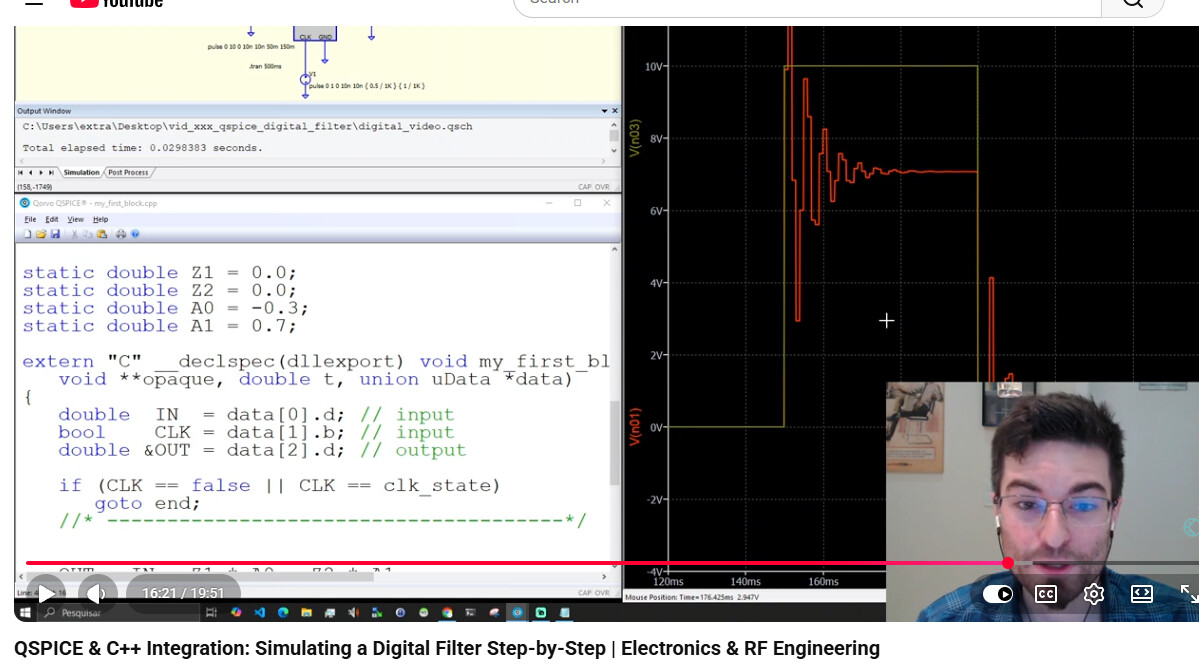Image resolution: width=1199 pixels, height=666 pixels.
Task: Play the YouTube video
Action: pyautogui.click(x=46, y=594)
